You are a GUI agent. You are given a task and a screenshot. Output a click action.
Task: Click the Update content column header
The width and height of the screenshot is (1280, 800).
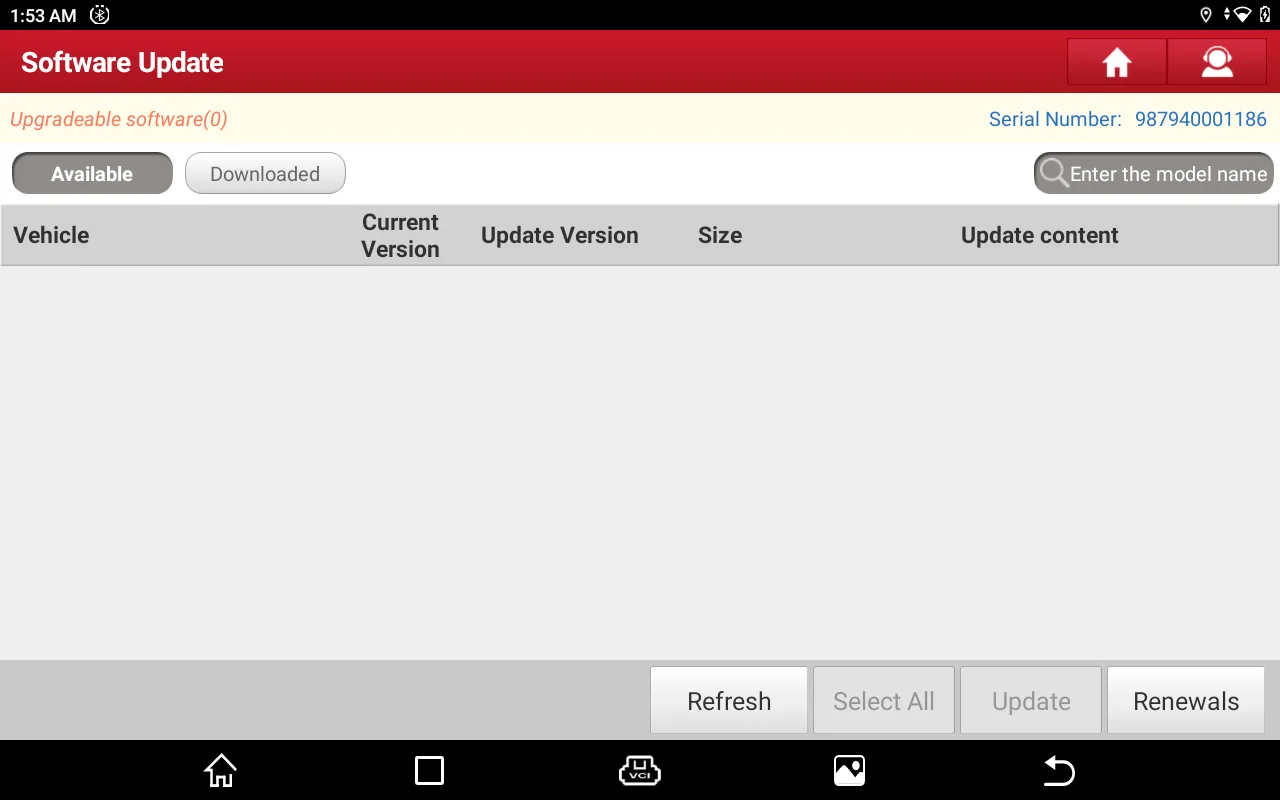point(1040,235)
